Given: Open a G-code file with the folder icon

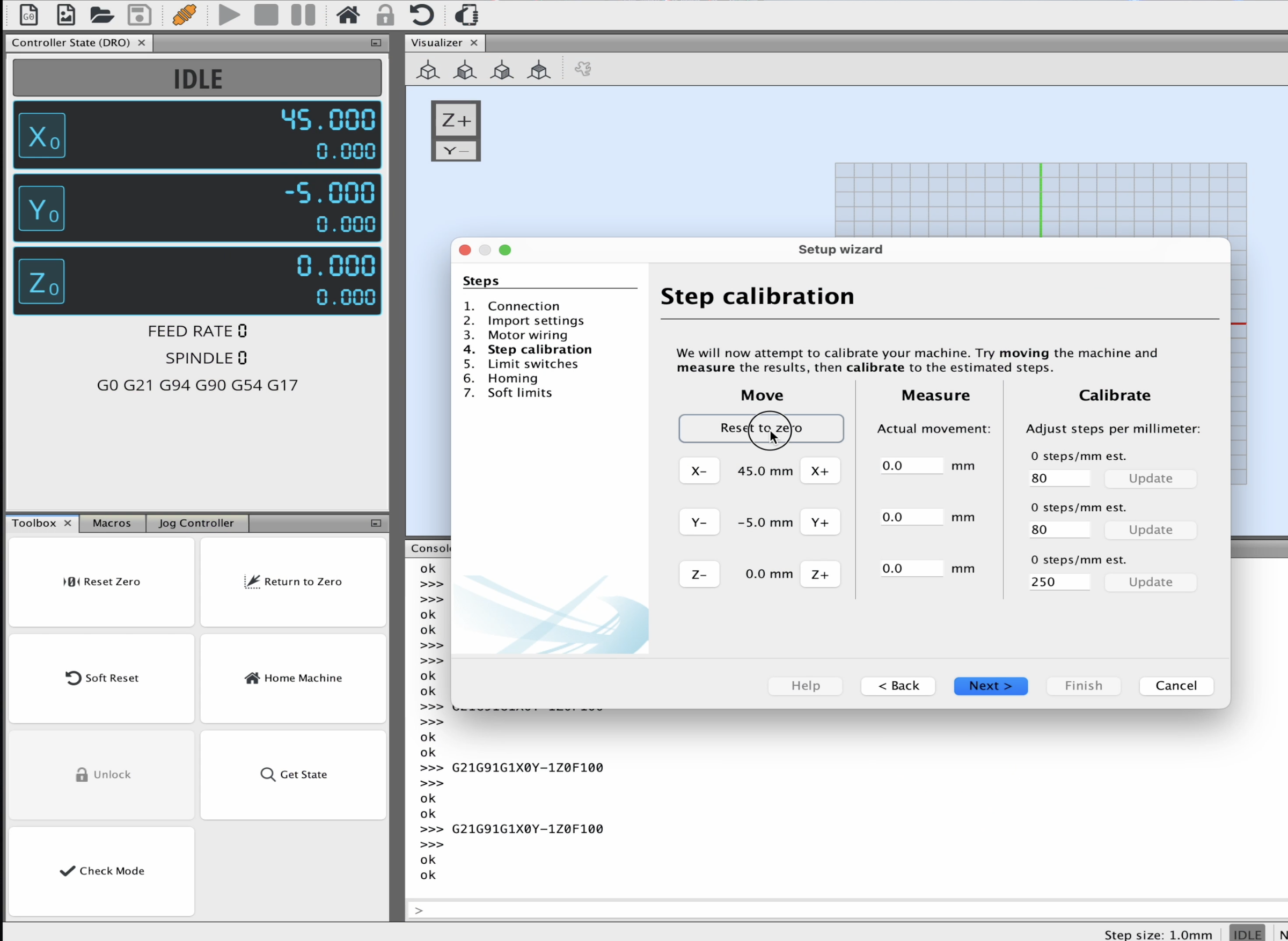Looking at the screenshot, I should coord(102,15).
